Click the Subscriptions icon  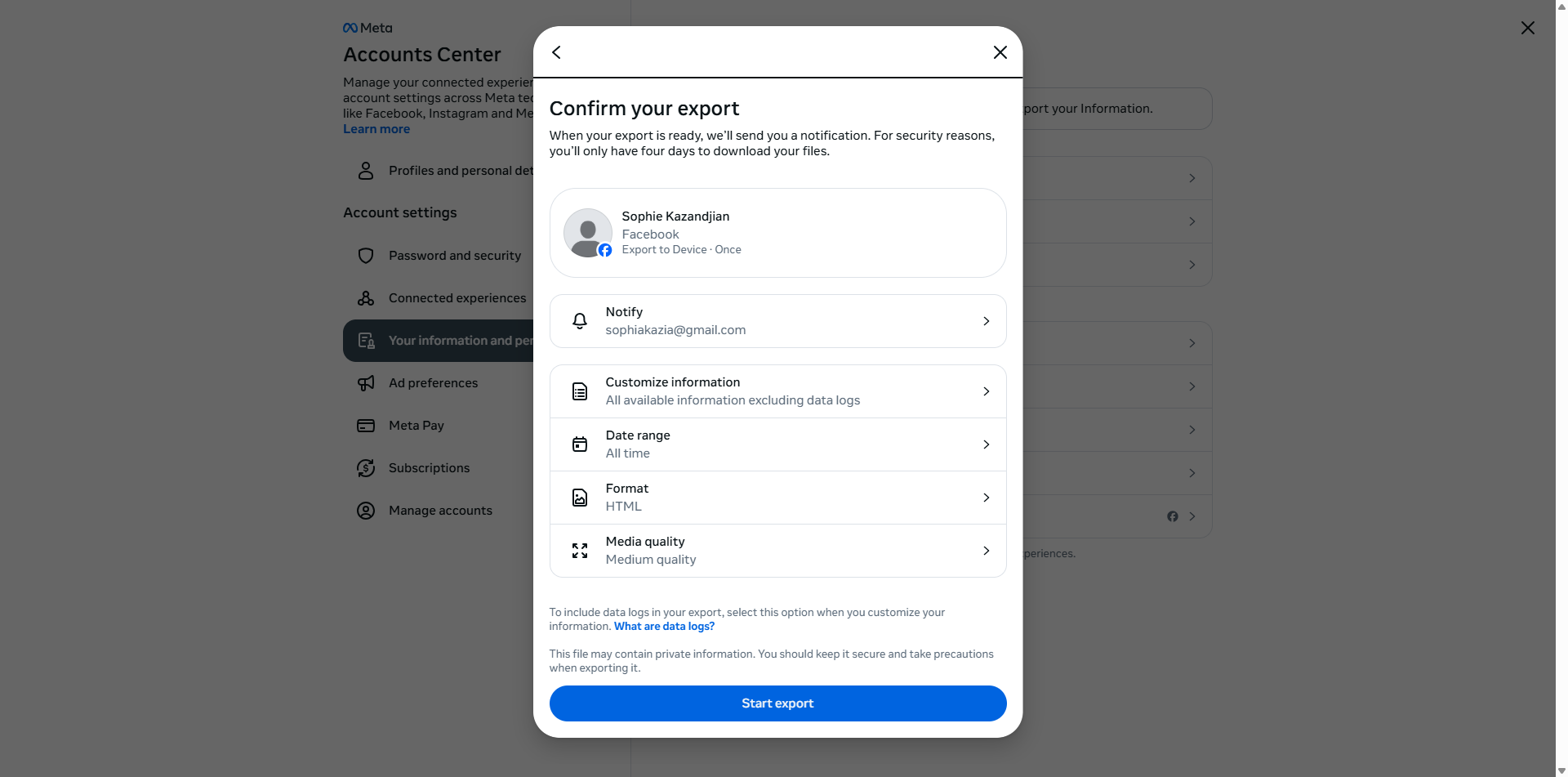pos(366,468)
